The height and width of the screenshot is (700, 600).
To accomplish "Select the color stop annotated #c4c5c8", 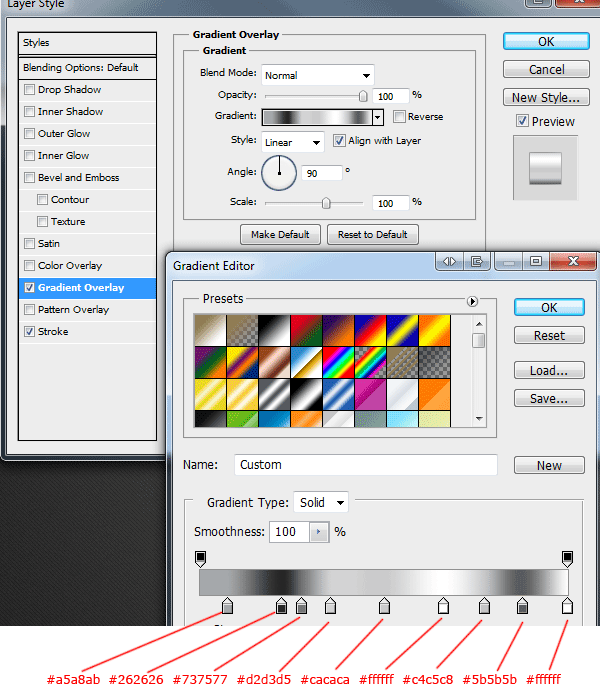I will [x=484, y=606].
